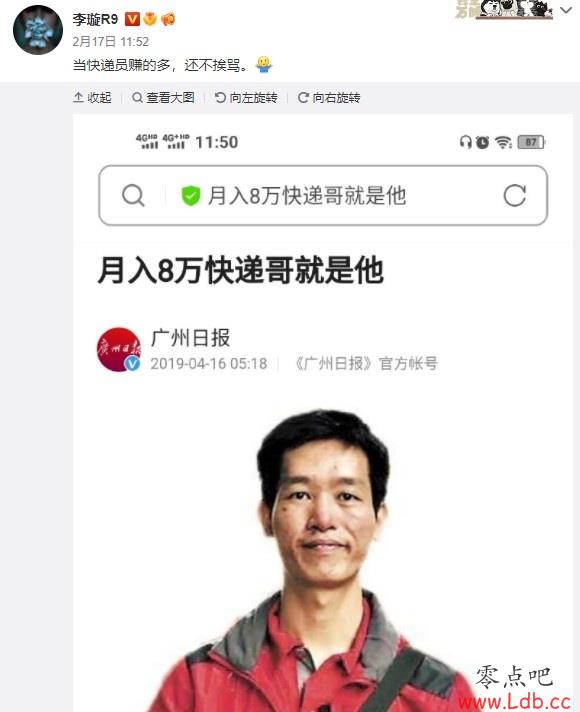Click the reload icon in the address bar
This screenshot has height=712, width=580.
point(515,195)
